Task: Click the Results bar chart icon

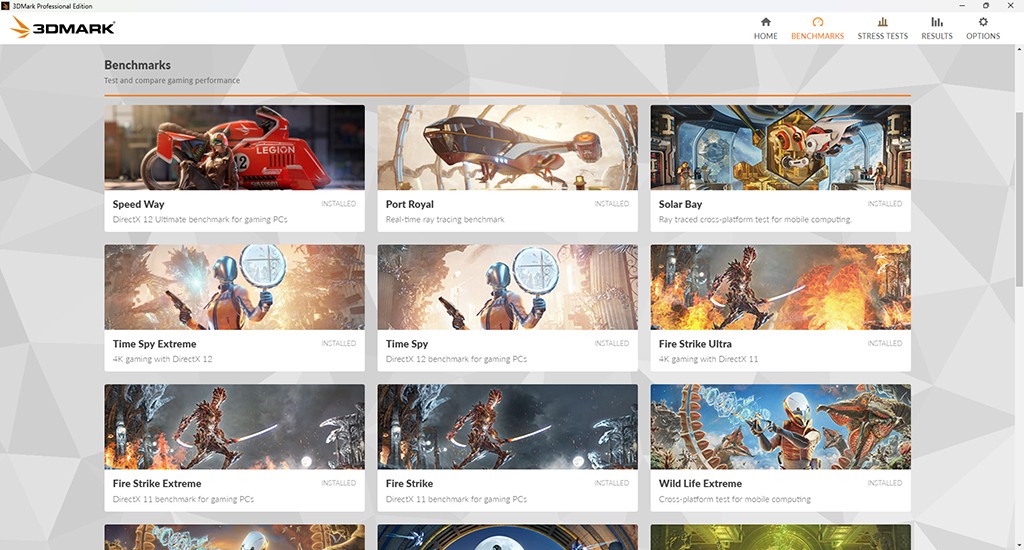Action: pos(937,22)
